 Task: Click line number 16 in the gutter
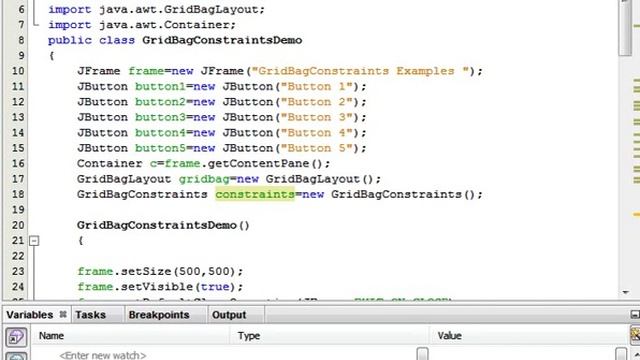(x=18, y=164)
